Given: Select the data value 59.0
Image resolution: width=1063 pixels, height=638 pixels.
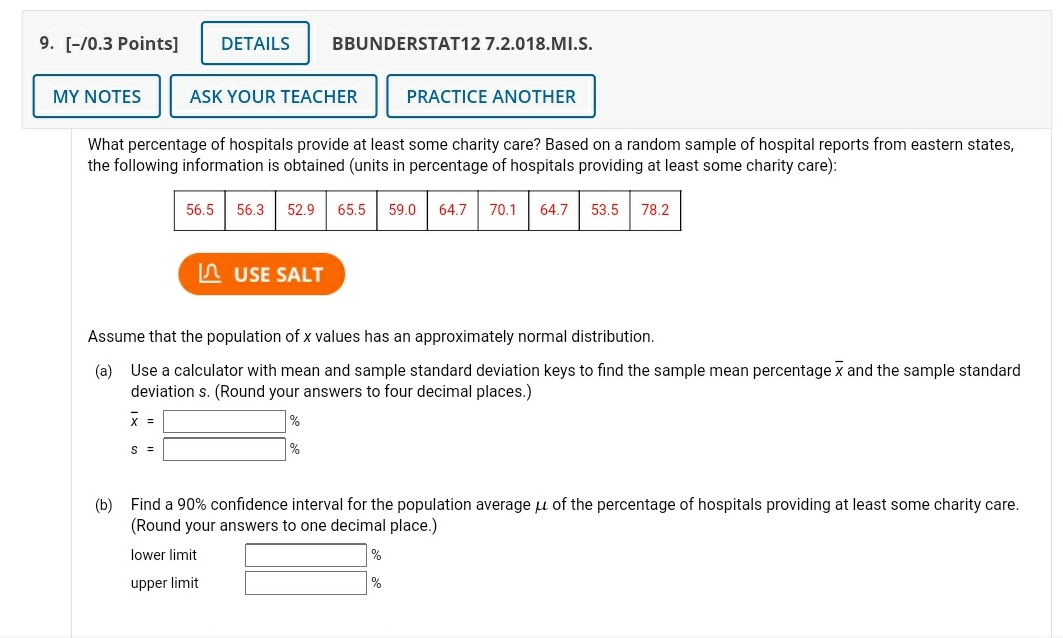Looking at the screenshot, I should pos(401,210).
